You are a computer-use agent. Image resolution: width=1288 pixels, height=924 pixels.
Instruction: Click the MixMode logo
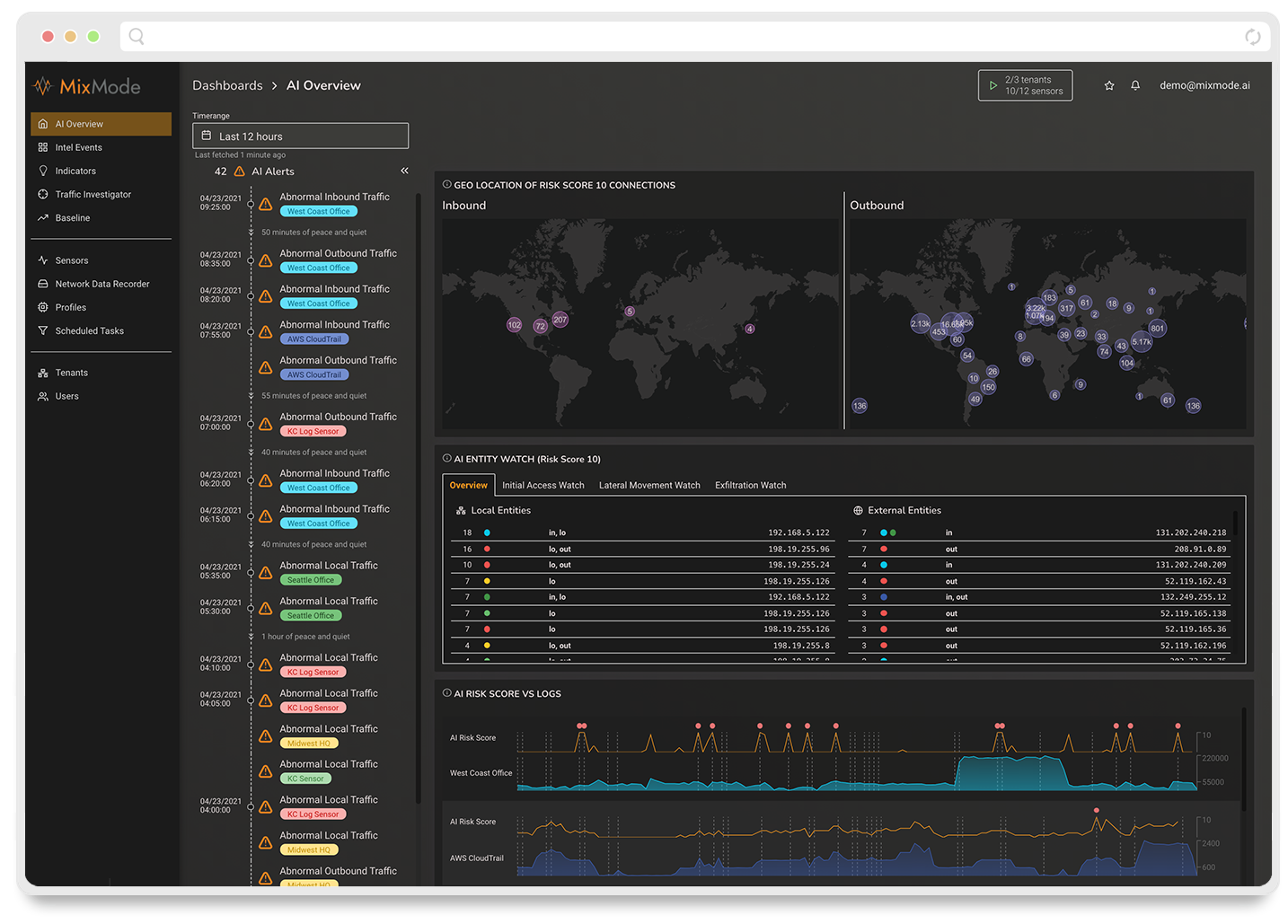click(x=87, y=86)
